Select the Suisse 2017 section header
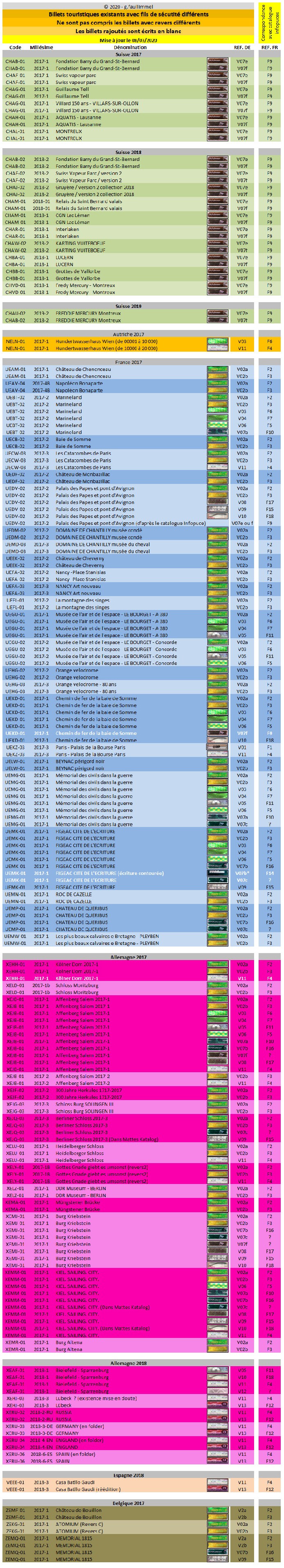Image resolution: width=284 pixels, height=1568 pixels. (x=128, y=54)
